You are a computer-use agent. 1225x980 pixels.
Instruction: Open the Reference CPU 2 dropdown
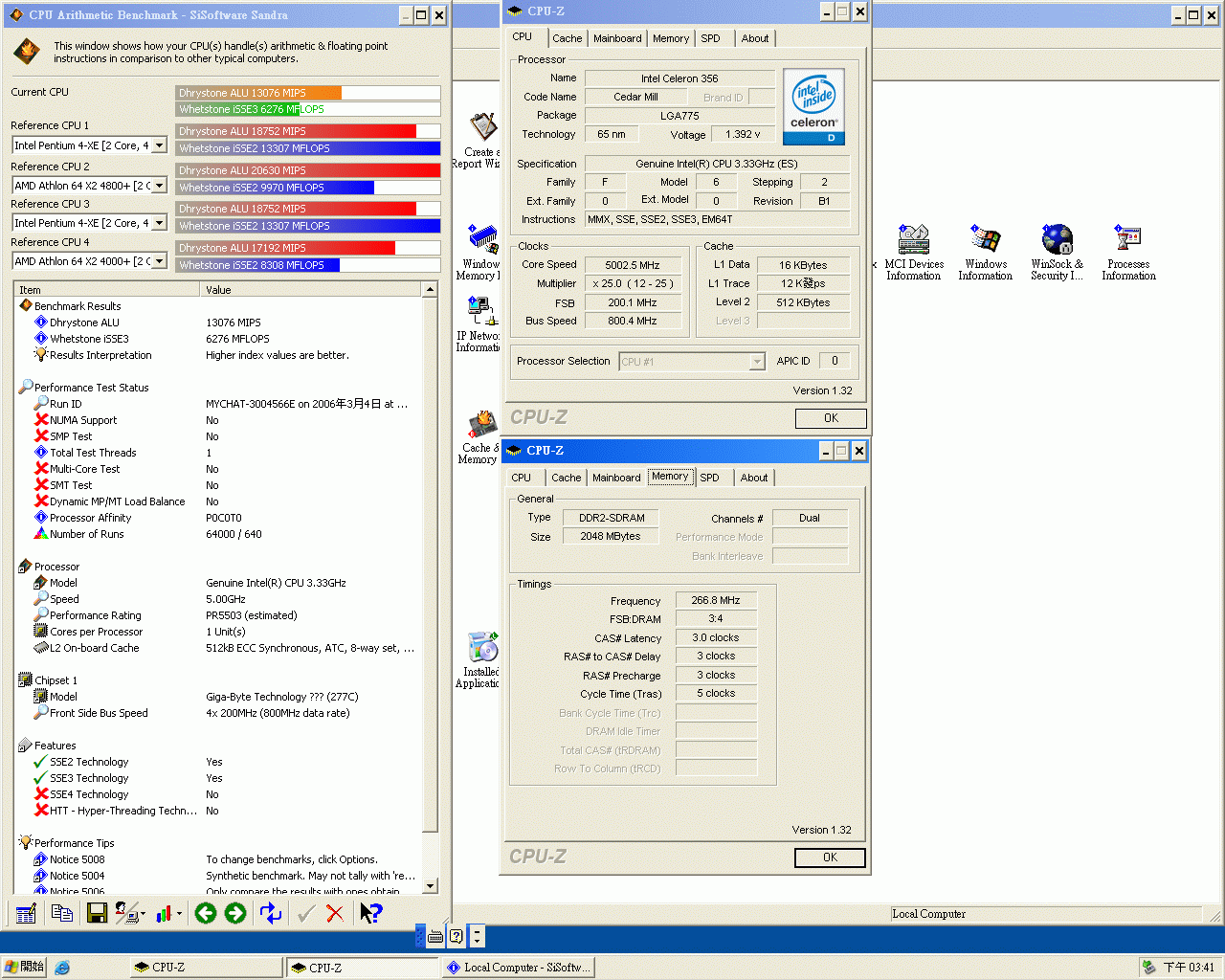[159, 186]
